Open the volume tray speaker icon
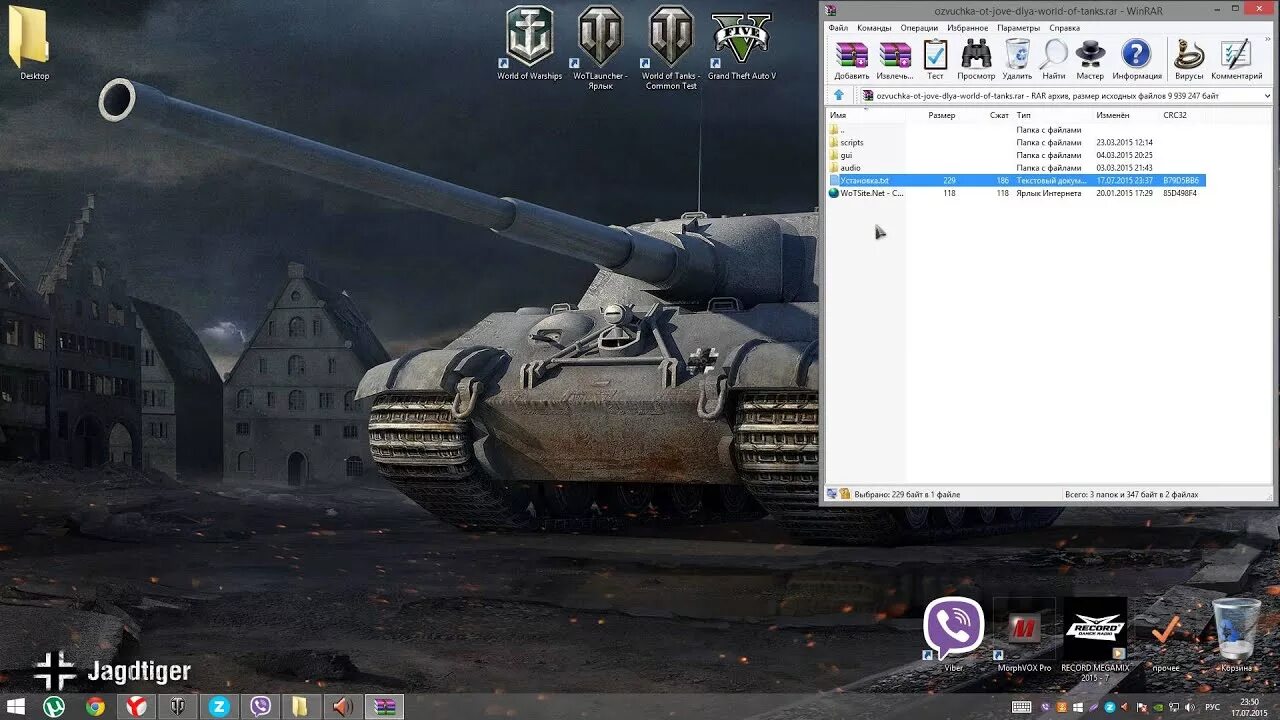This screenshot has width=1280, height=720. point(1189,707)
